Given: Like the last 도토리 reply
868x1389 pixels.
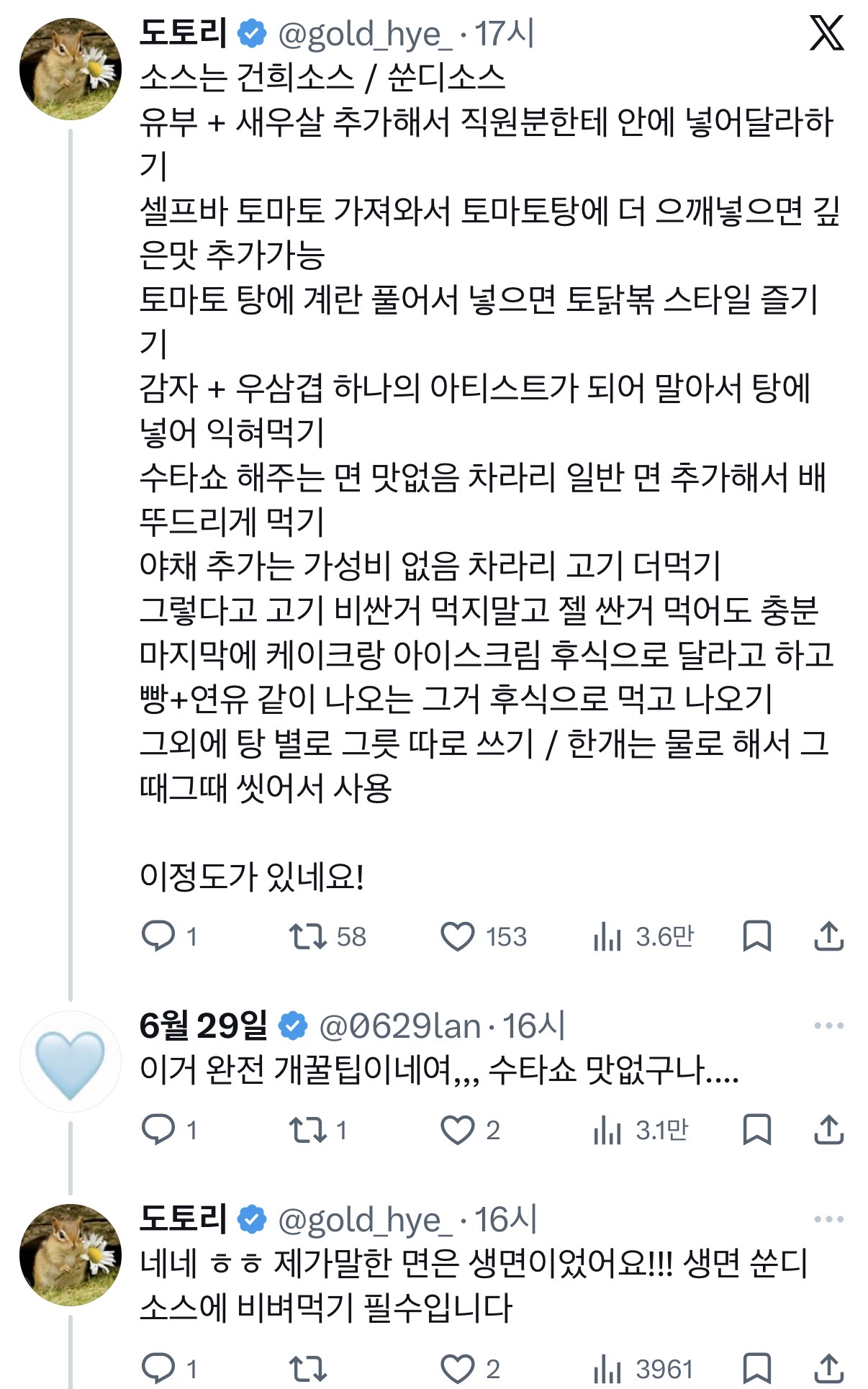Looking at the screenshot, I should click(458, 1369).
